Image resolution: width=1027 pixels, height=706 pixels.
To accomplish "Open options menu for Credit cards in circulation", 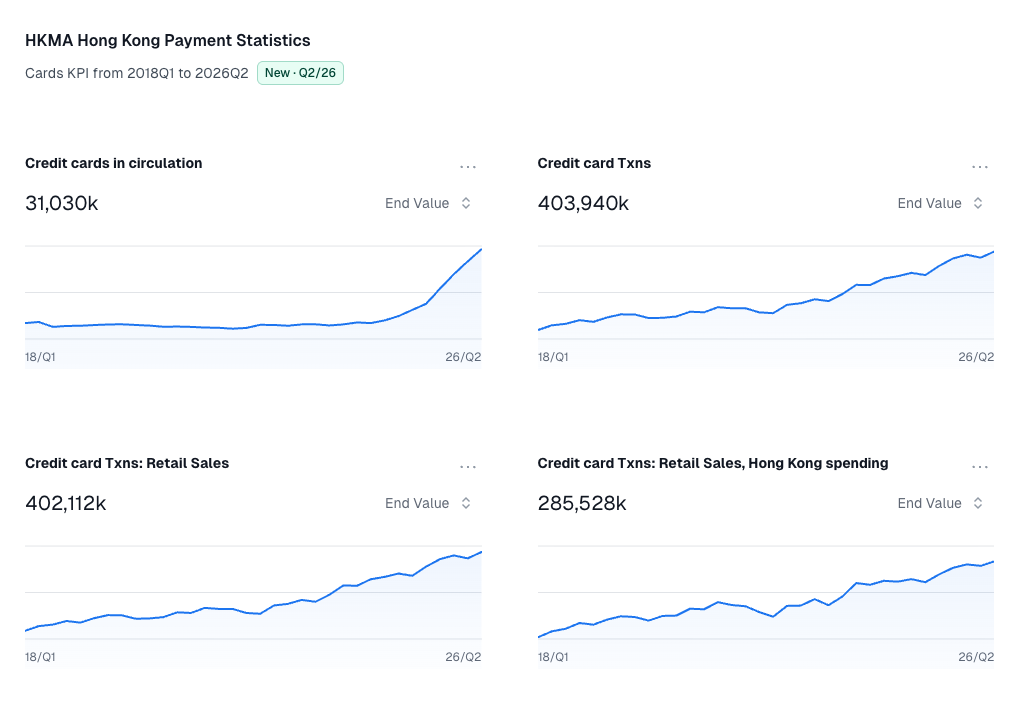I will coord(468,167).
